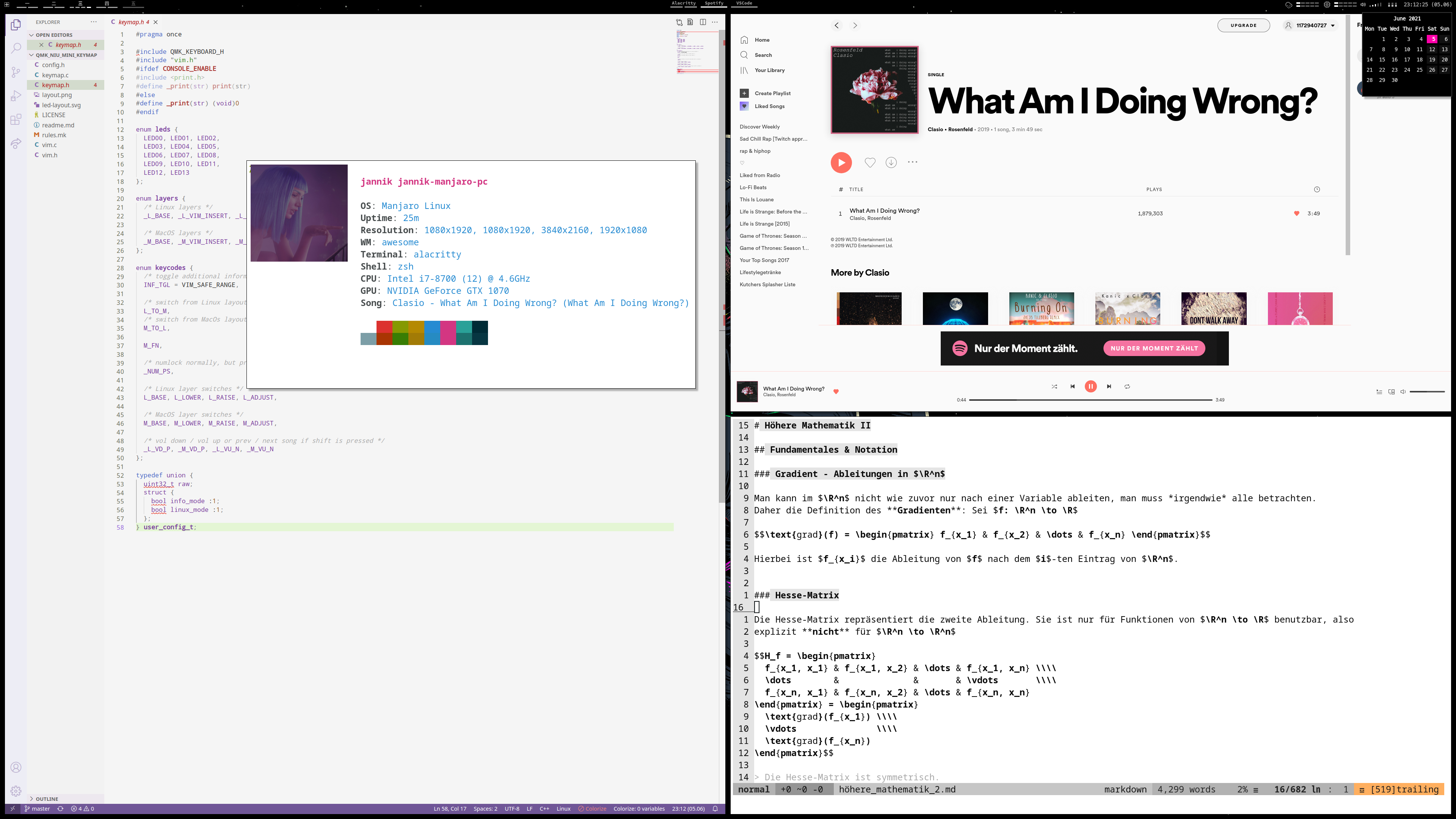
Task: Open Clasio artist link in header
Action: pos(935,129)
